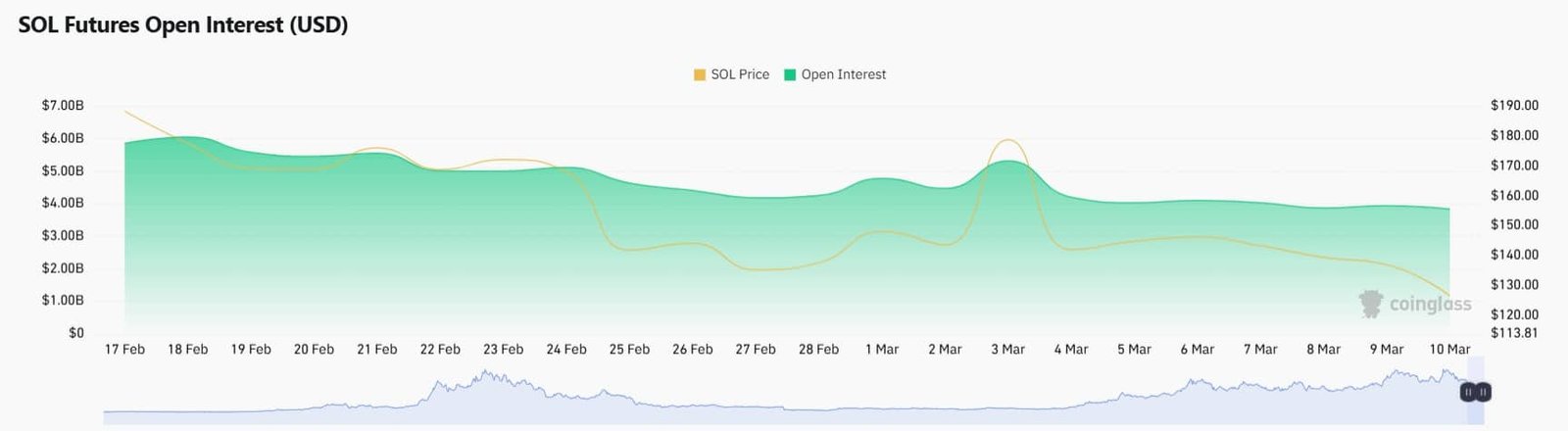Click the 25 Feb date label
This screenshot has width=1568, height=431.
pyautogui.click(x=629, y=350)
